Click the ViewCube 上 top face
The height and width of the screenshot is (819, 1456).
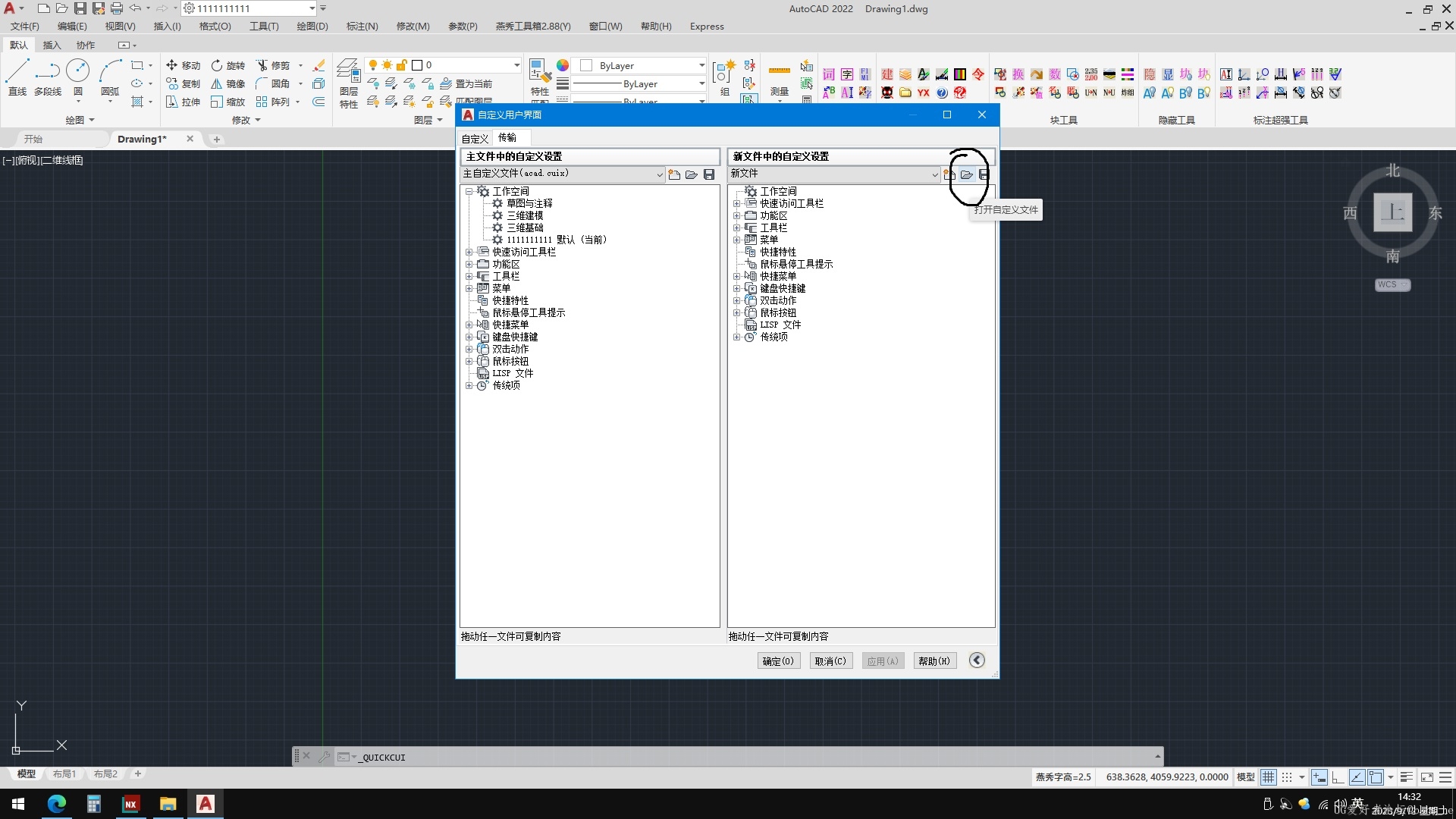(1392, 212)
